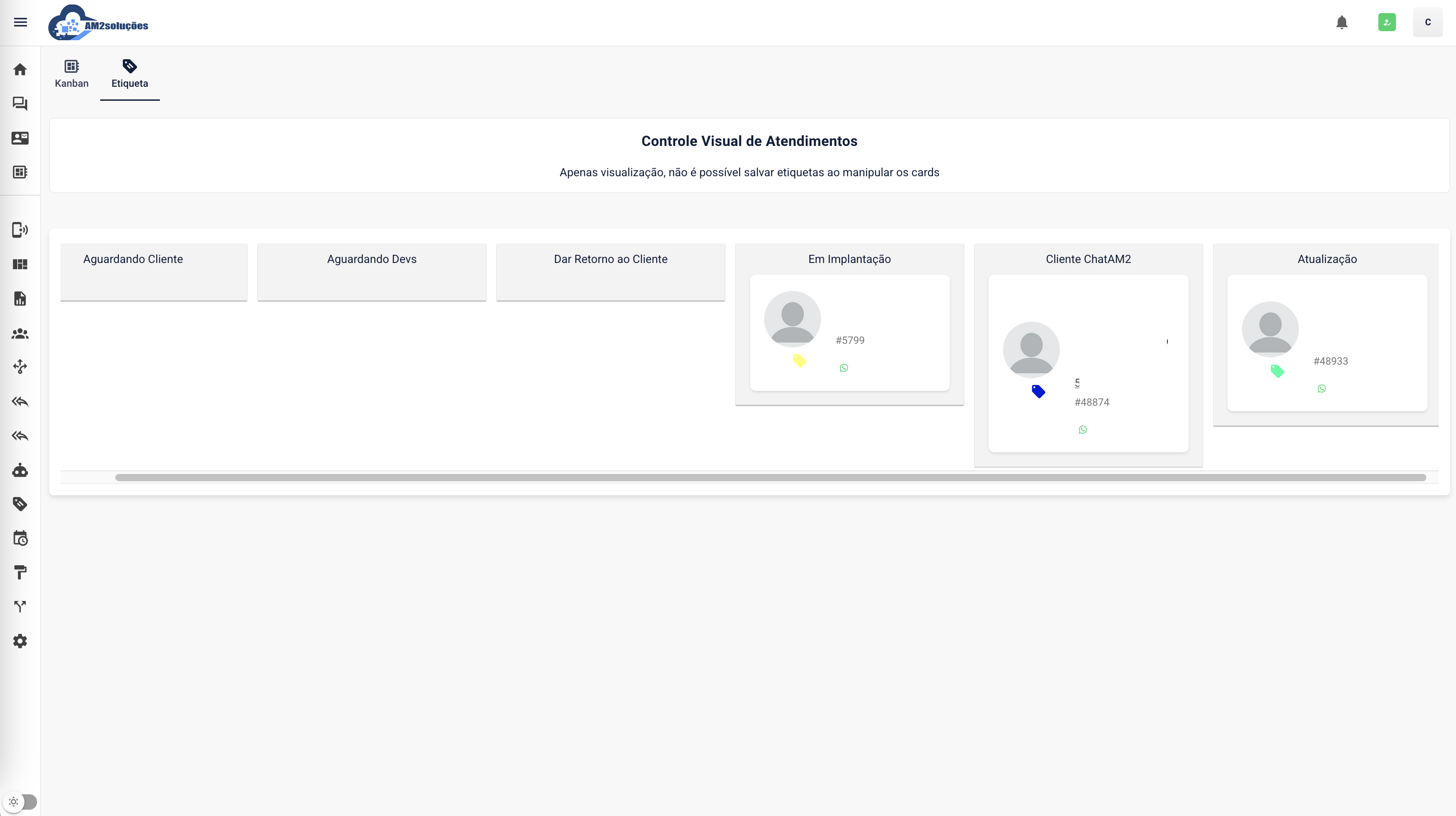Click the Aguardando Devs column header

point(371,259)
